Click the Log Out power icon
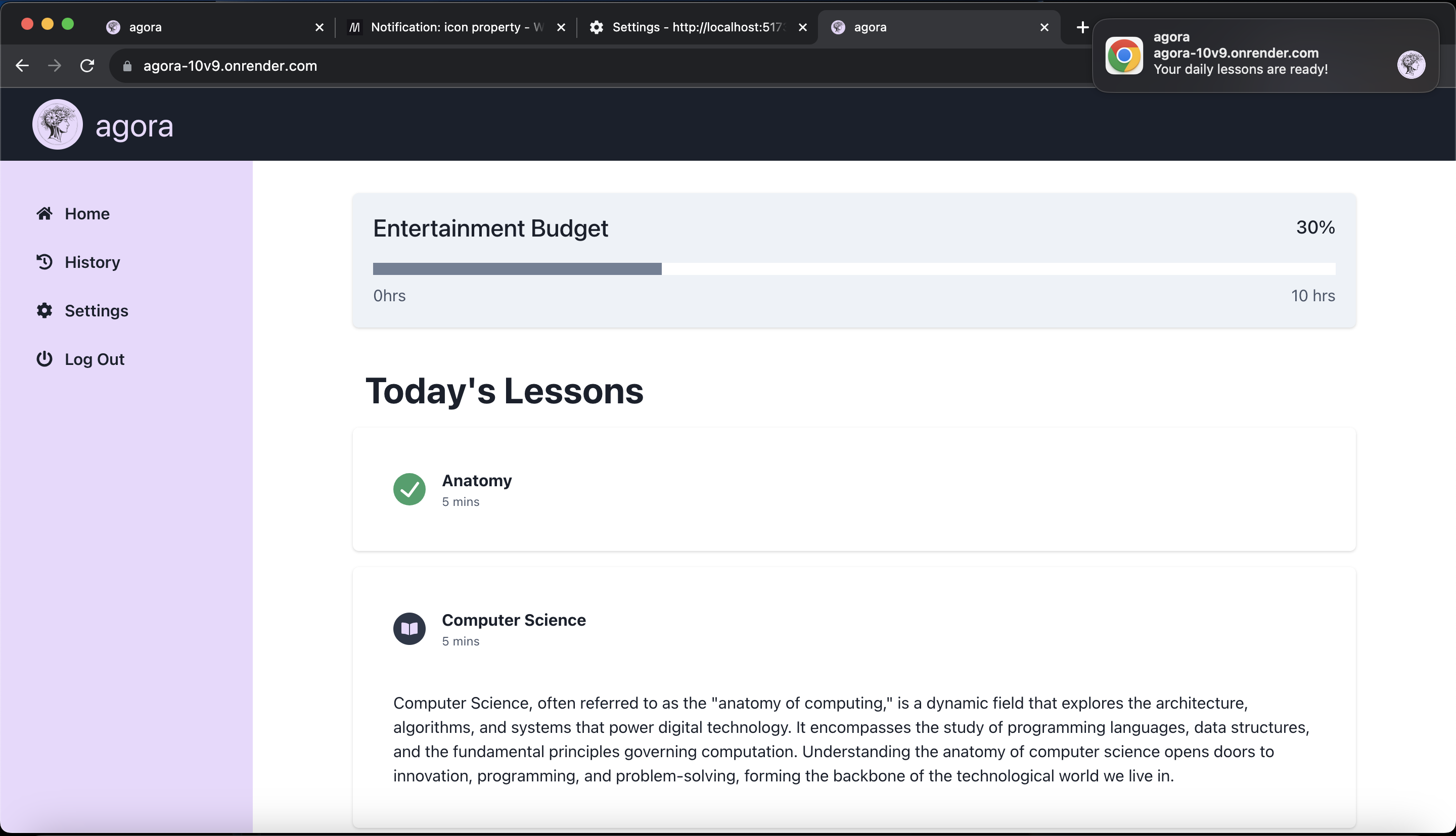Screen dimensions: 1456x836 [44, 359]
